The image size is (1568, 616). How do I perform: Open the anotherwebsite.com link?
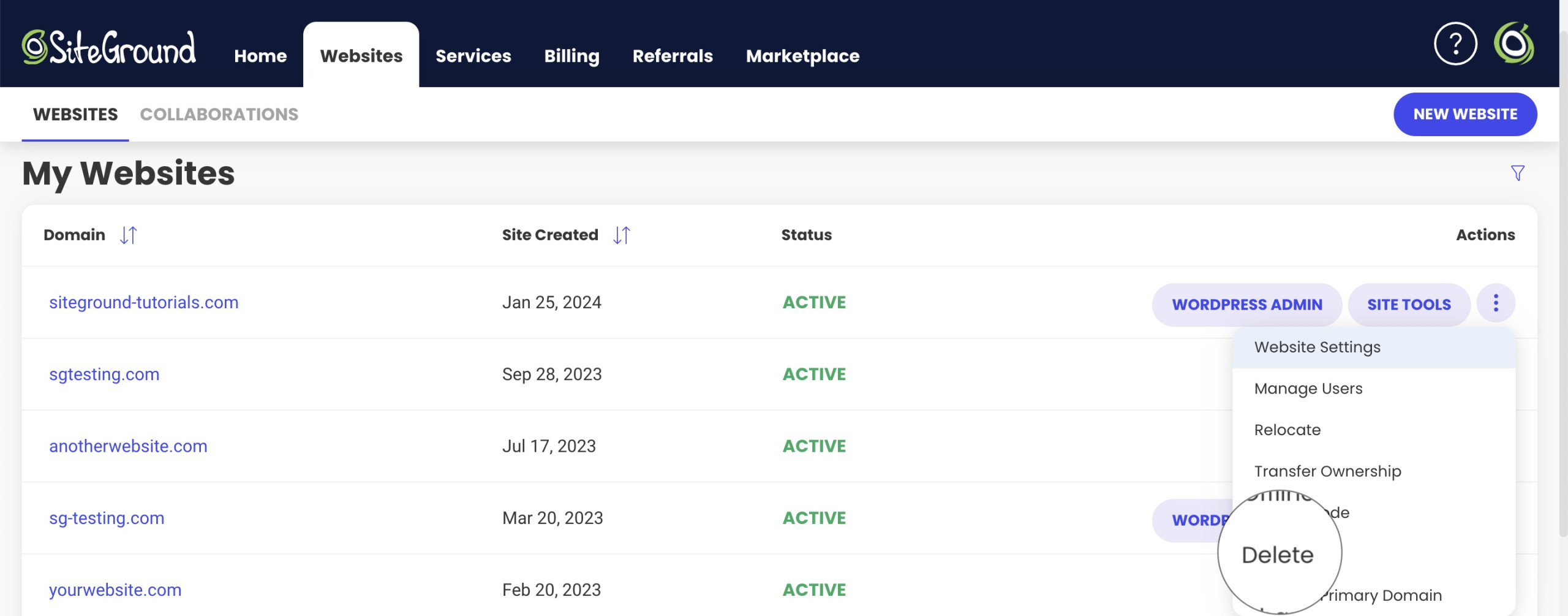pyautogui.click(x=128, y=446)
